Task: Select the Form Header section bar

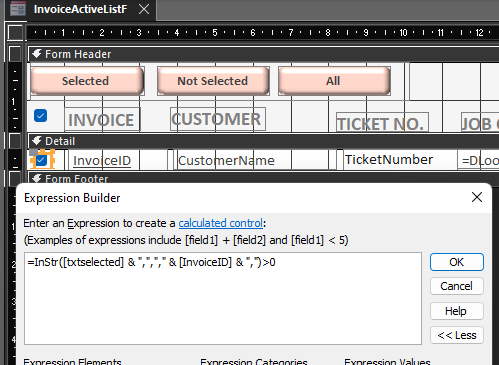Action: 263,54
